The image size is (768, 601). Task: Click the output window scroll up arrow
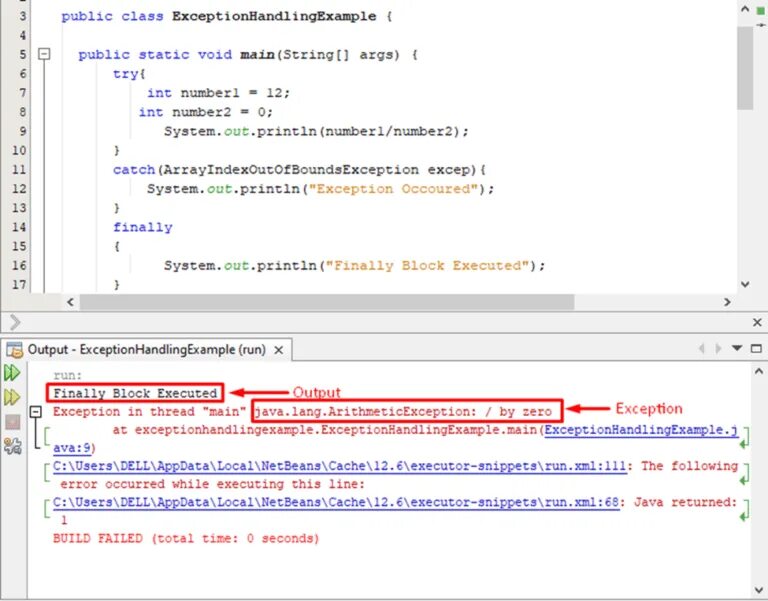pyautogui.click(x=759, y=372)
